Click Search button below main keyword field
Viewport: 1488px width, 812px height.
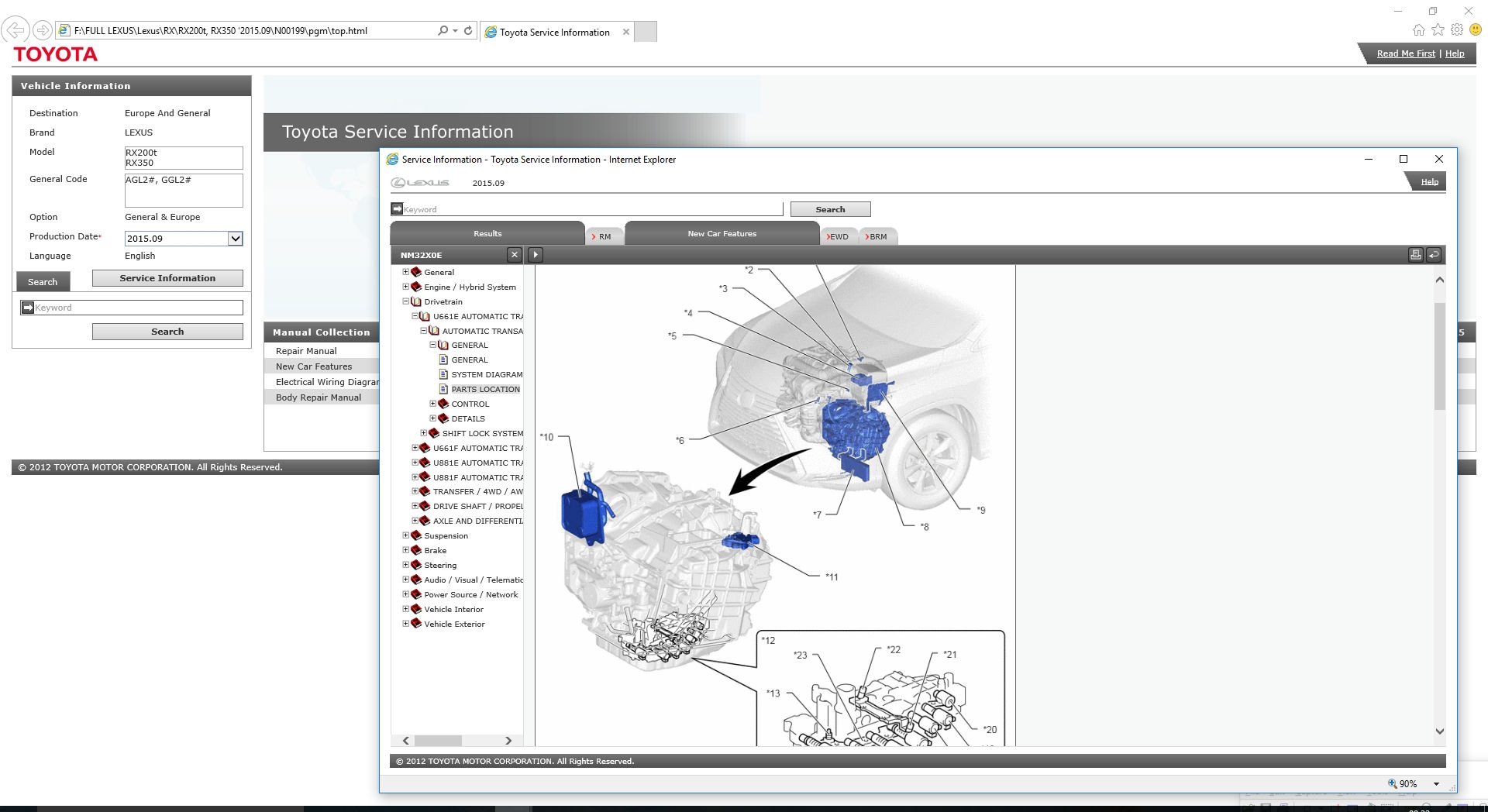coord(167,332)
